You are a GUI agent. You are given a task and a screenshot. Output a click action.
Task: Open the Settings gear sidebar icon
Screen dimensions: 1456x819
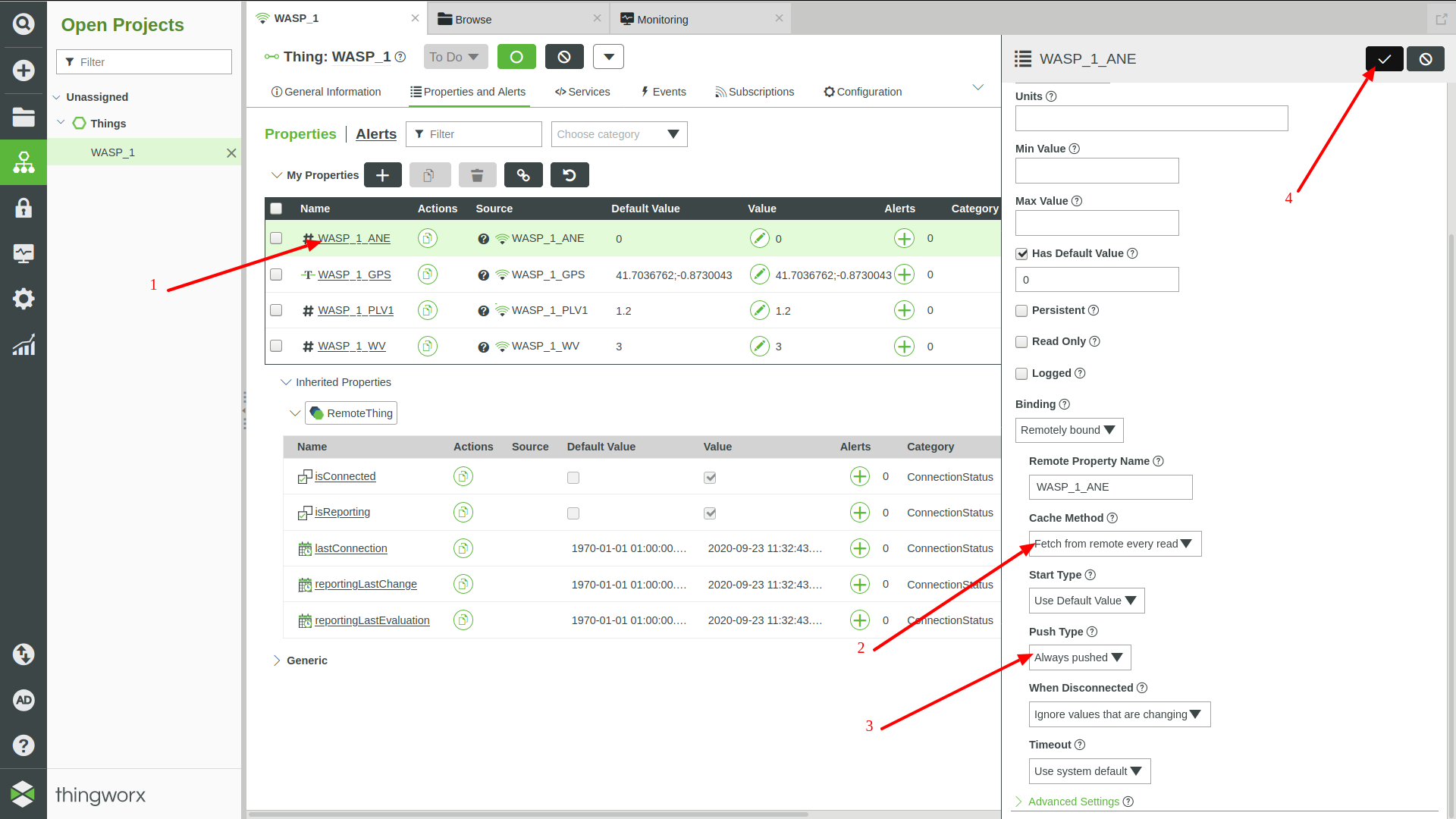[x=24, y=299]
